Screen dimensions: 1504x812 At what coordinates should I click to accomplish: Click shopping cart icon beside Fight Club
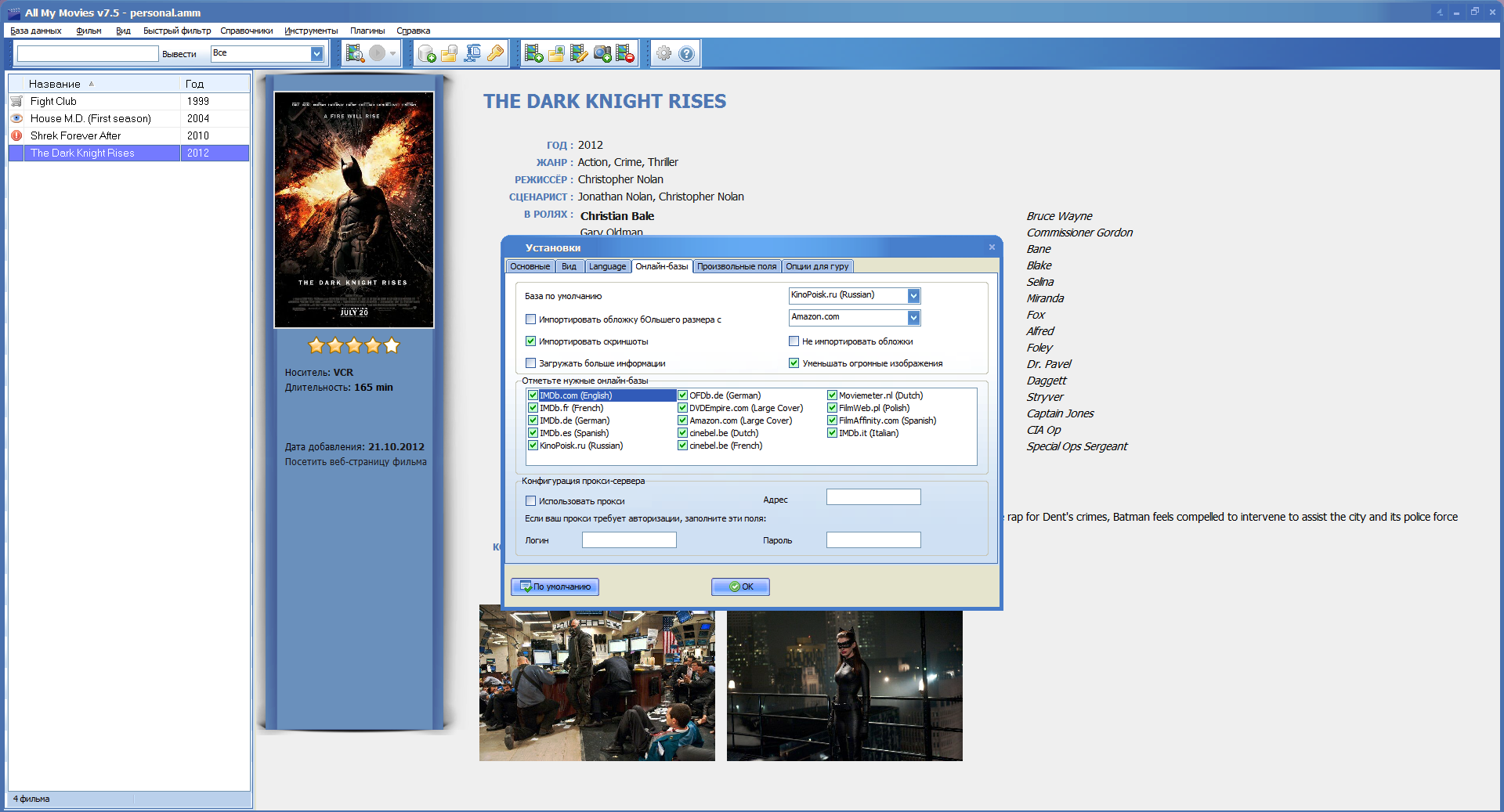(x=16, y=101)
